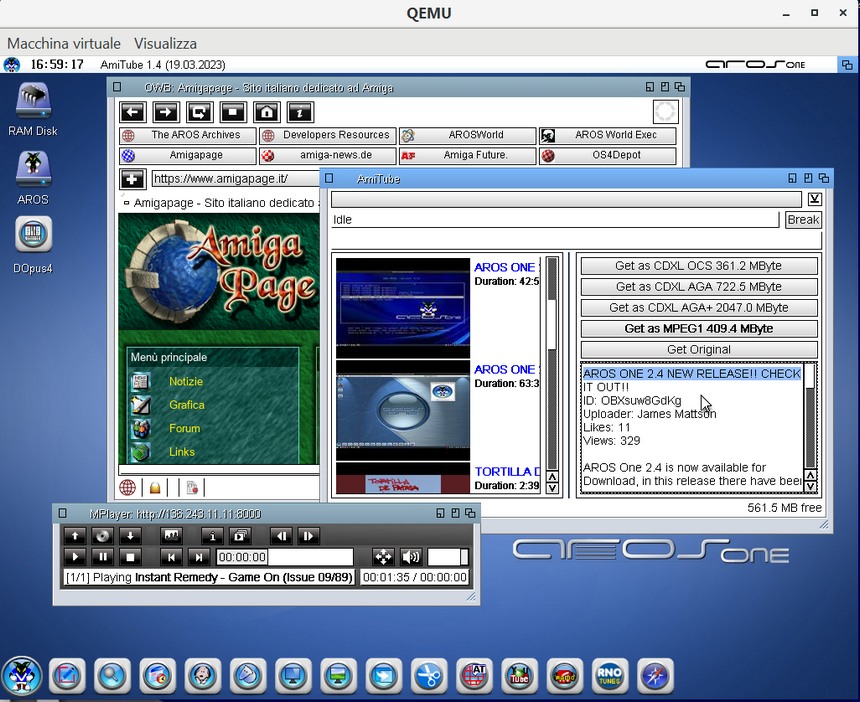Launch the scissors app from dock
This screenshot has height=702, width=860.
[429, 676]
